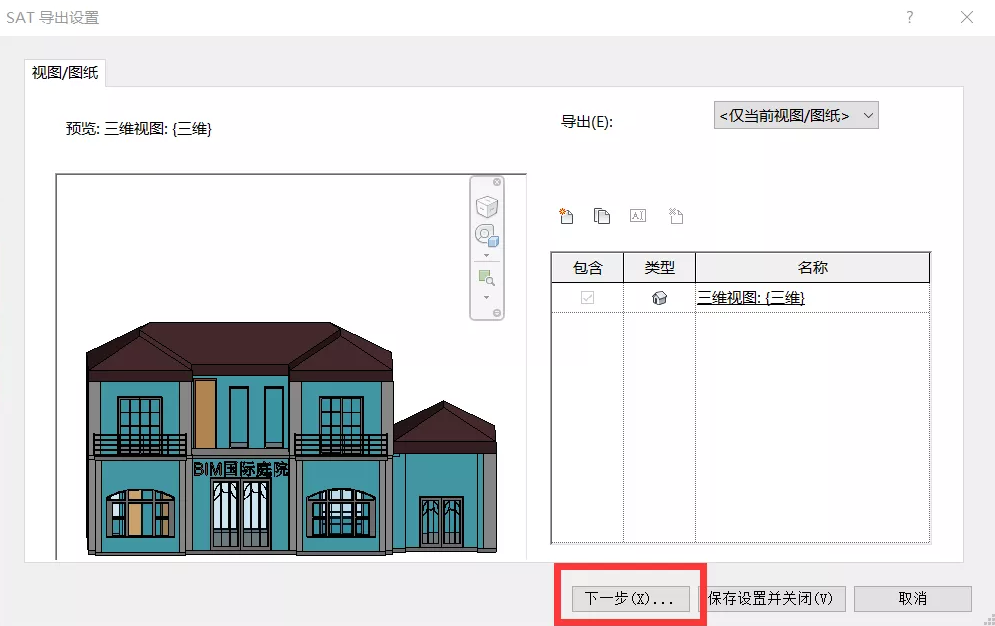Open the 导出 dropdown list
The height and width of the screenshot is (626, 995).
(x=796, y=115)
